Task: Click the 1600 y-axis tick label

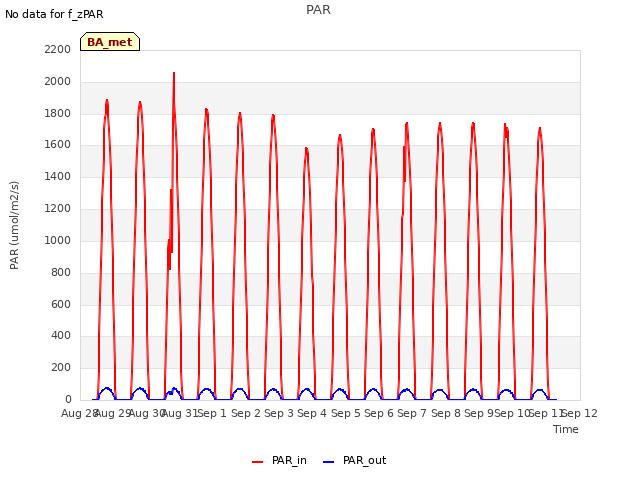Action: 58,145
